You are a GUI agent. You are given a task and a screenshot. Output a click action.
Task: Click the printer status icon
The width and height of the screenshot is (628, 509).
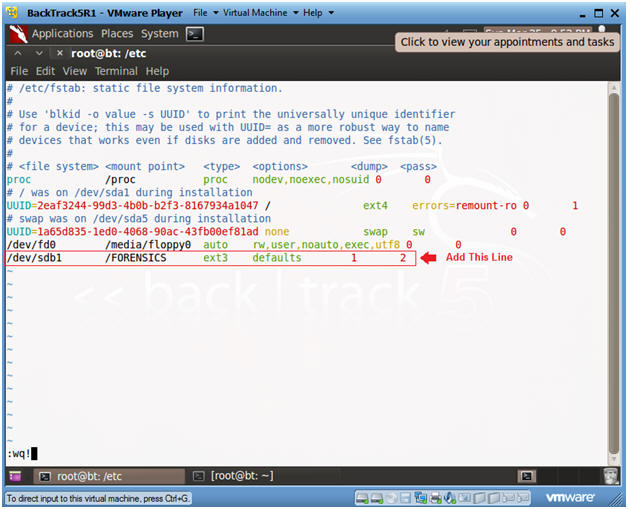pos(435,498)
